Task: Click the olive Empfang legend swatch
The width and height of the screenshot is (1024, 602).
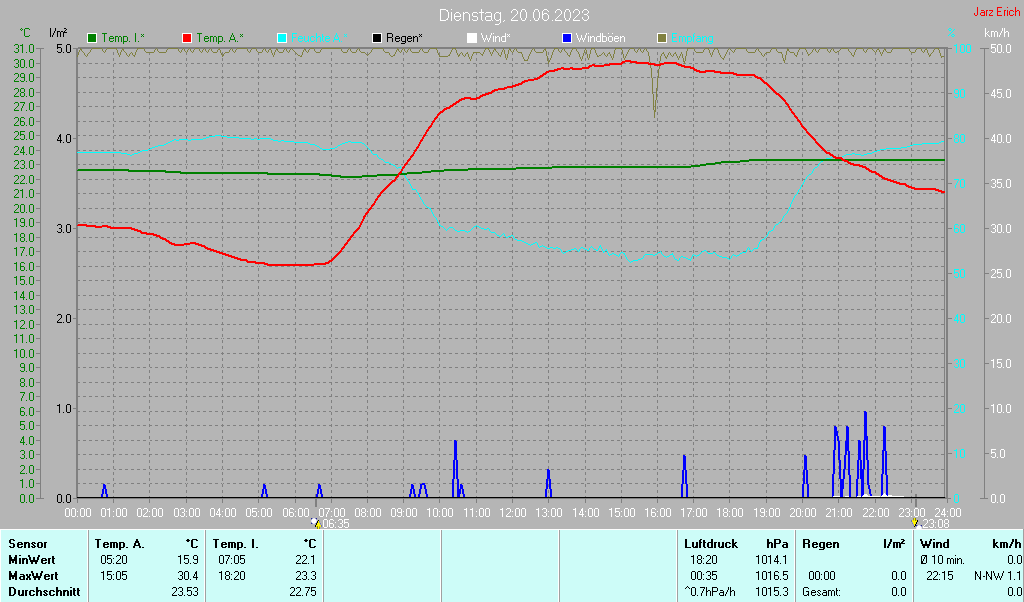Action: tap(661, 38)
